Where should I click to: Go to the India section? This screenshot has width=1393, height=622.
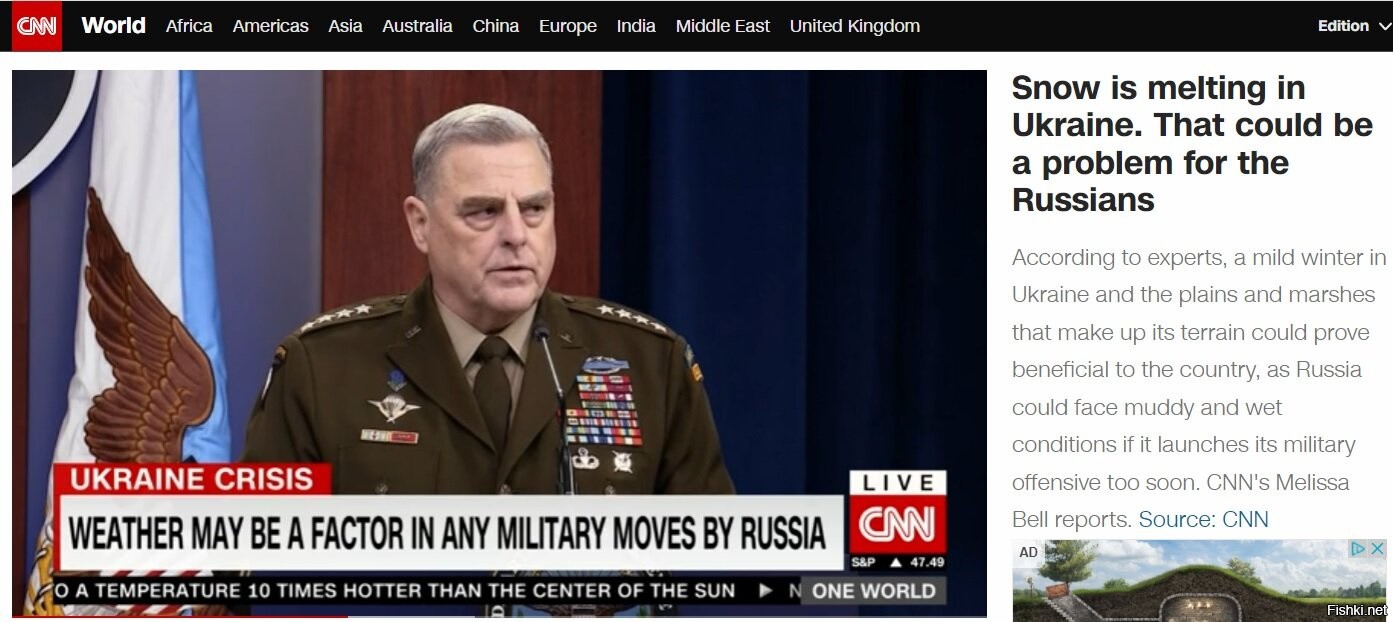point(636,26)
